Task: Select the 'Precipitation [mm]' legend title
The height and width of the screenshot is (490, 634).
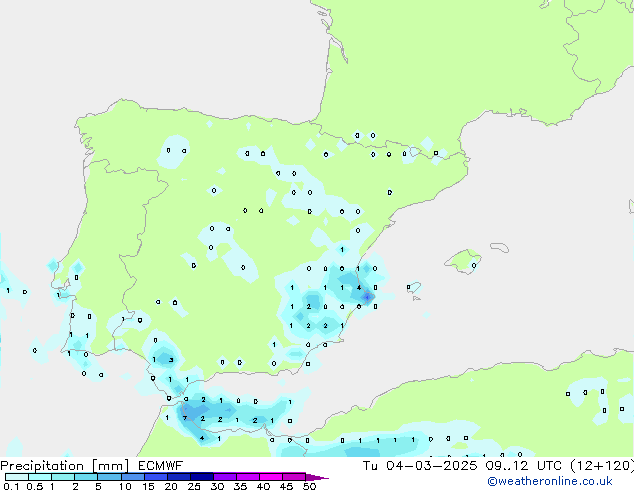Action: click(65, 466)
